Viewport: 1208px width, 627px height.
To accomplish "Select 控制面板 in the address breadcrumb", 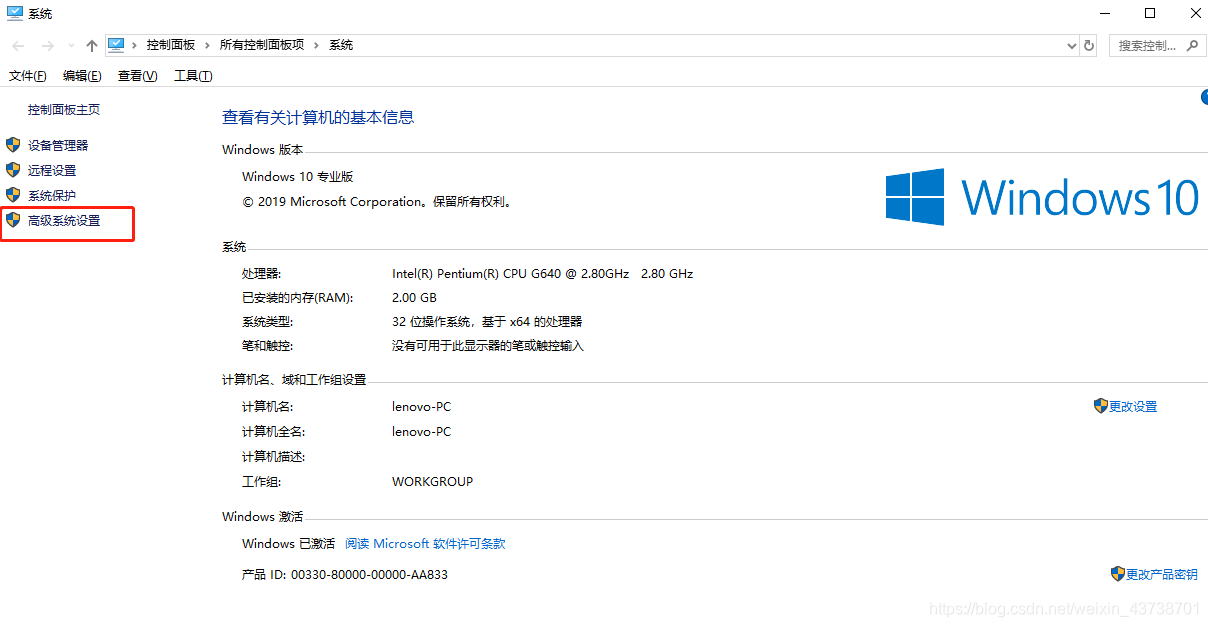I will (x=171, y=45).
